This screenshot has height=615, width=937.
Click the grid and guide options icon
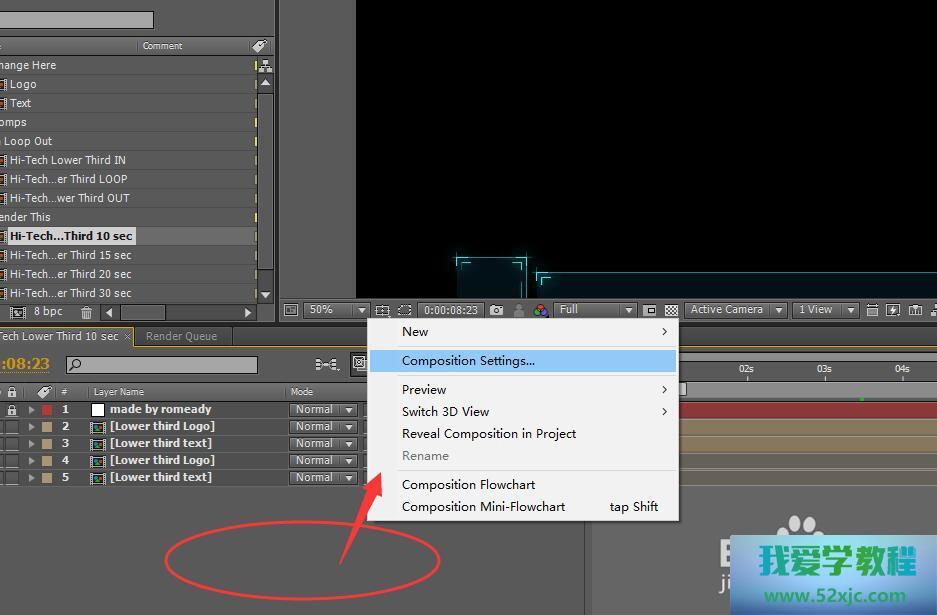click(x=383, y=311)
